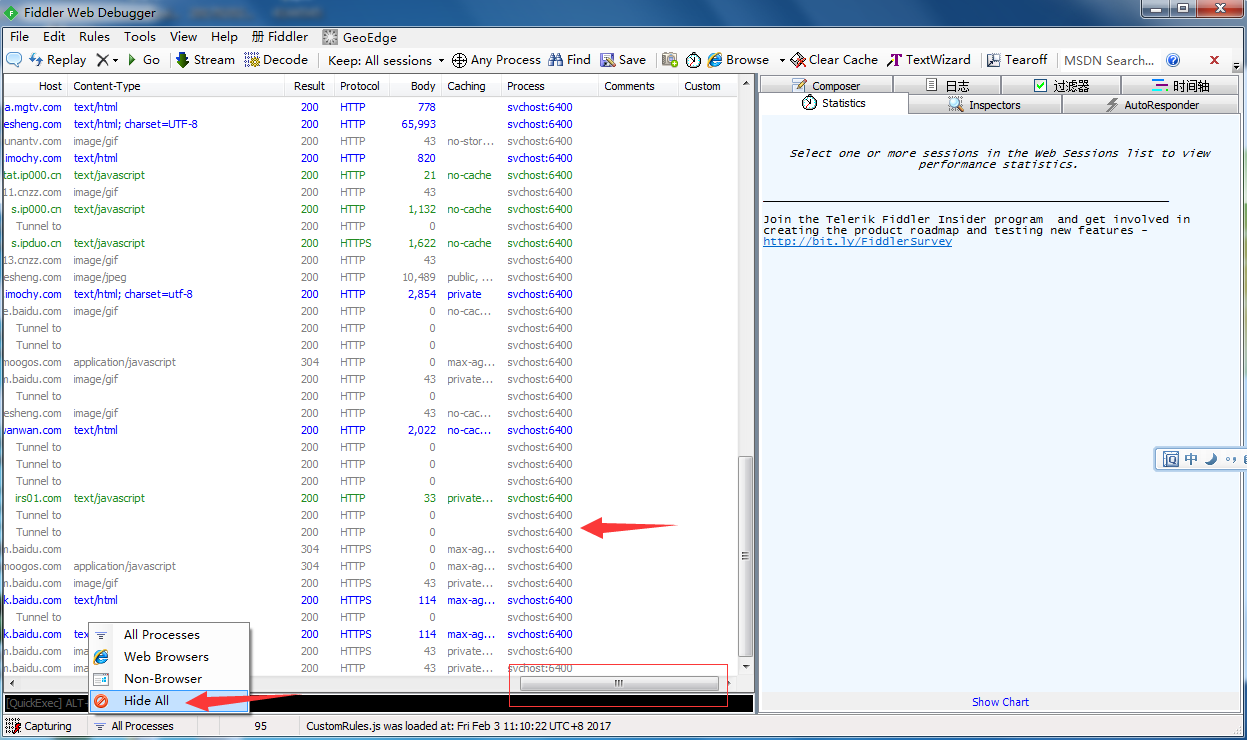This screenshot has height=740, width=1247.
Task: Click All Processes status bar filter
Action: pyautogui.click(x=134, y=726)
